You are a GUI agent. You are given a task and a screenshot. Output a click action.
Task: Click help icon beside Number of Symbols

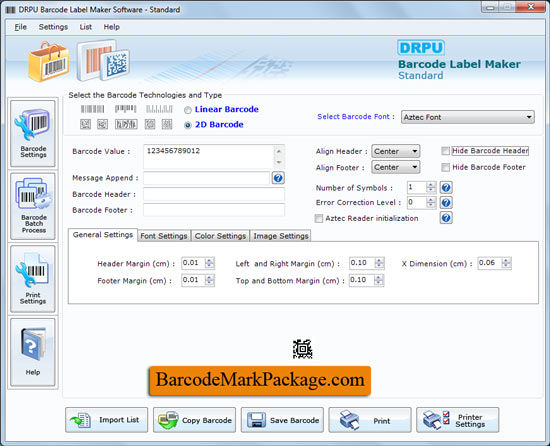click(446, 188)
